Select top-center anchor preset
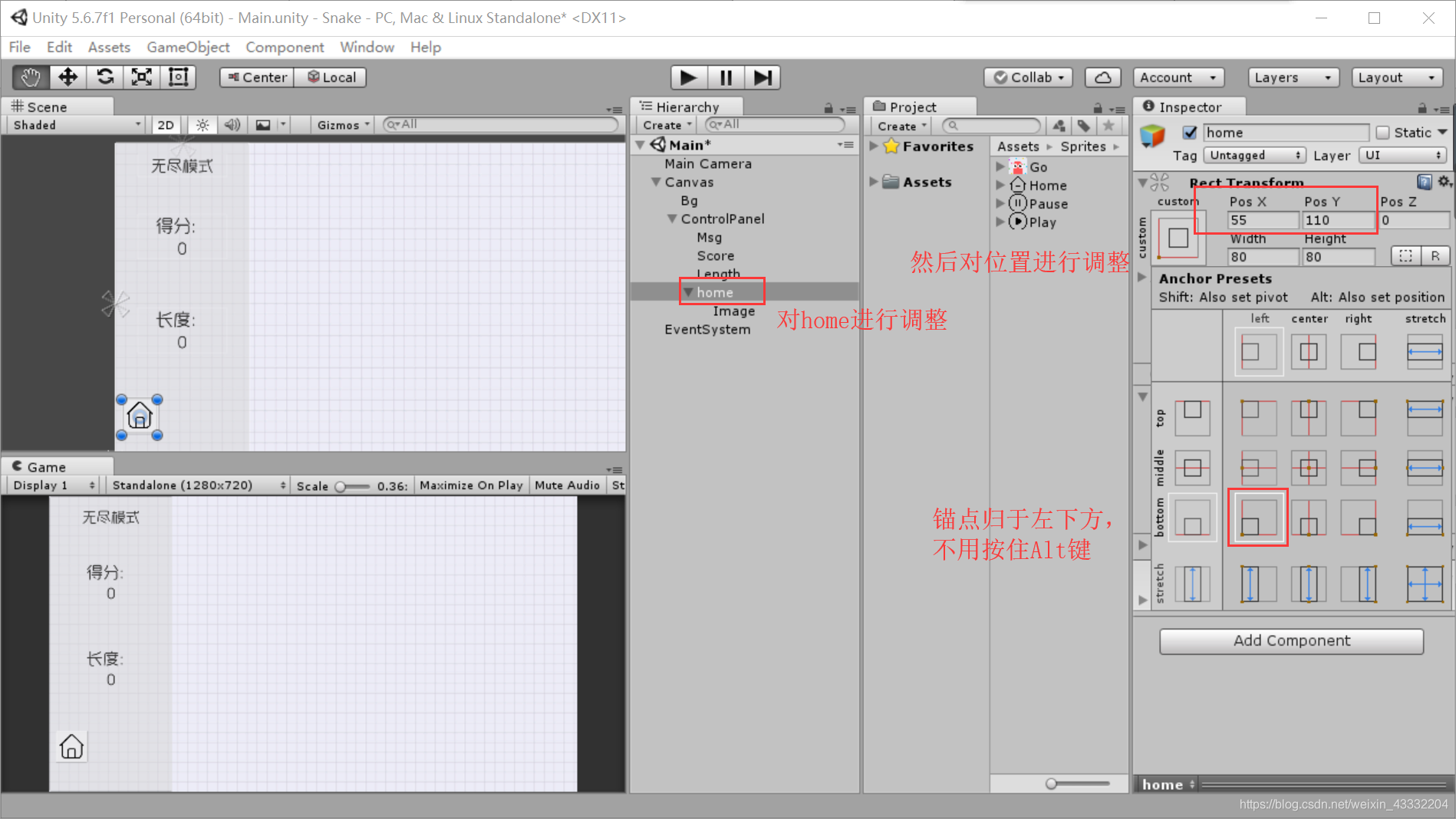1456x819 pixels. click(x=1309, y=418)
